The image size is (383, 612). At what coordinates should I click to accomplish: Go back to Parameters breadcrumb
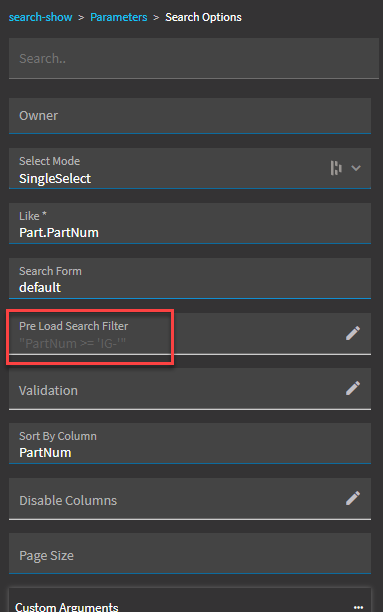119,17
